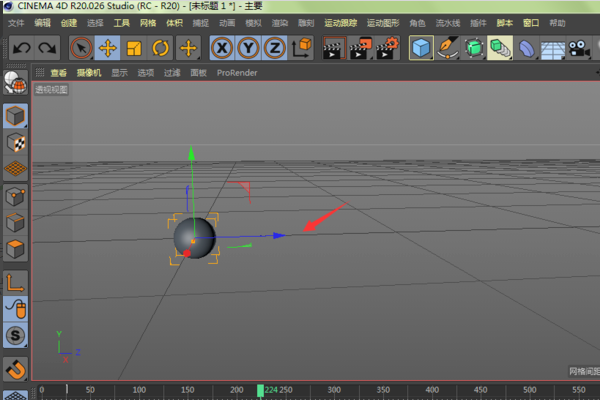Click the green timeline playhead at frame 224
The height and width of the screenshot is (400, 600).
261,390
